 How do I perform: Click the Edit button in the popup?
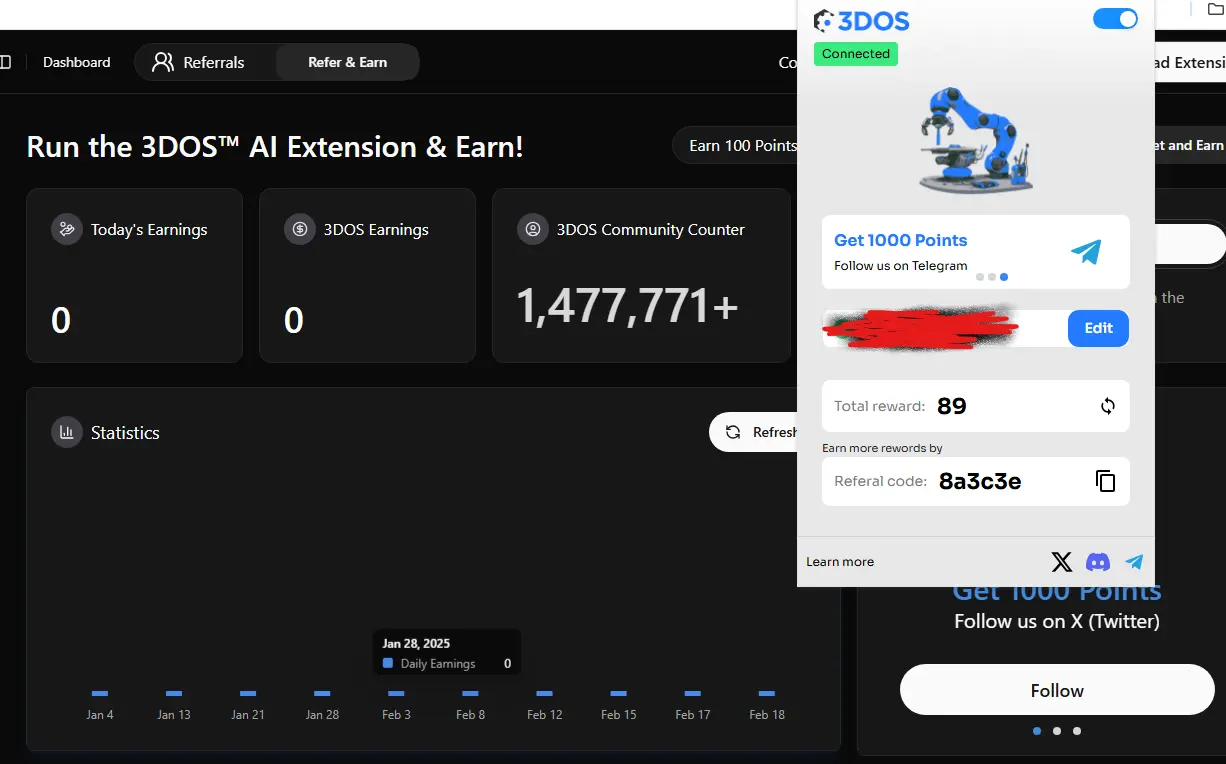[x=1098, y=328]
